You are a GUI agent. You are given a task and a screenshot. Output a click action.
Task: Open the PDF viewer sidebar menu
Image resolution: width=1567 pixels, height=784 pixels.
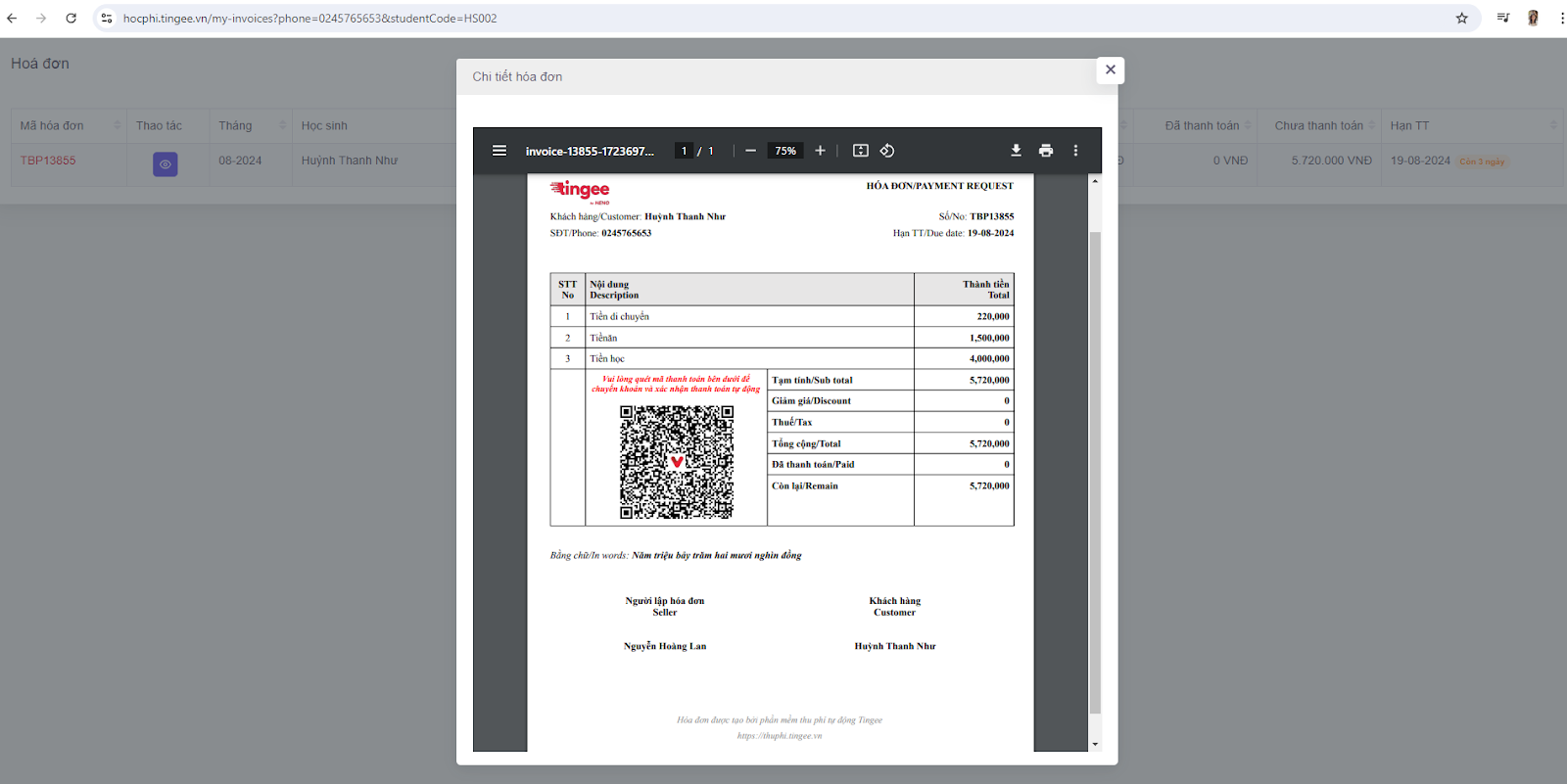pos(499,151)
